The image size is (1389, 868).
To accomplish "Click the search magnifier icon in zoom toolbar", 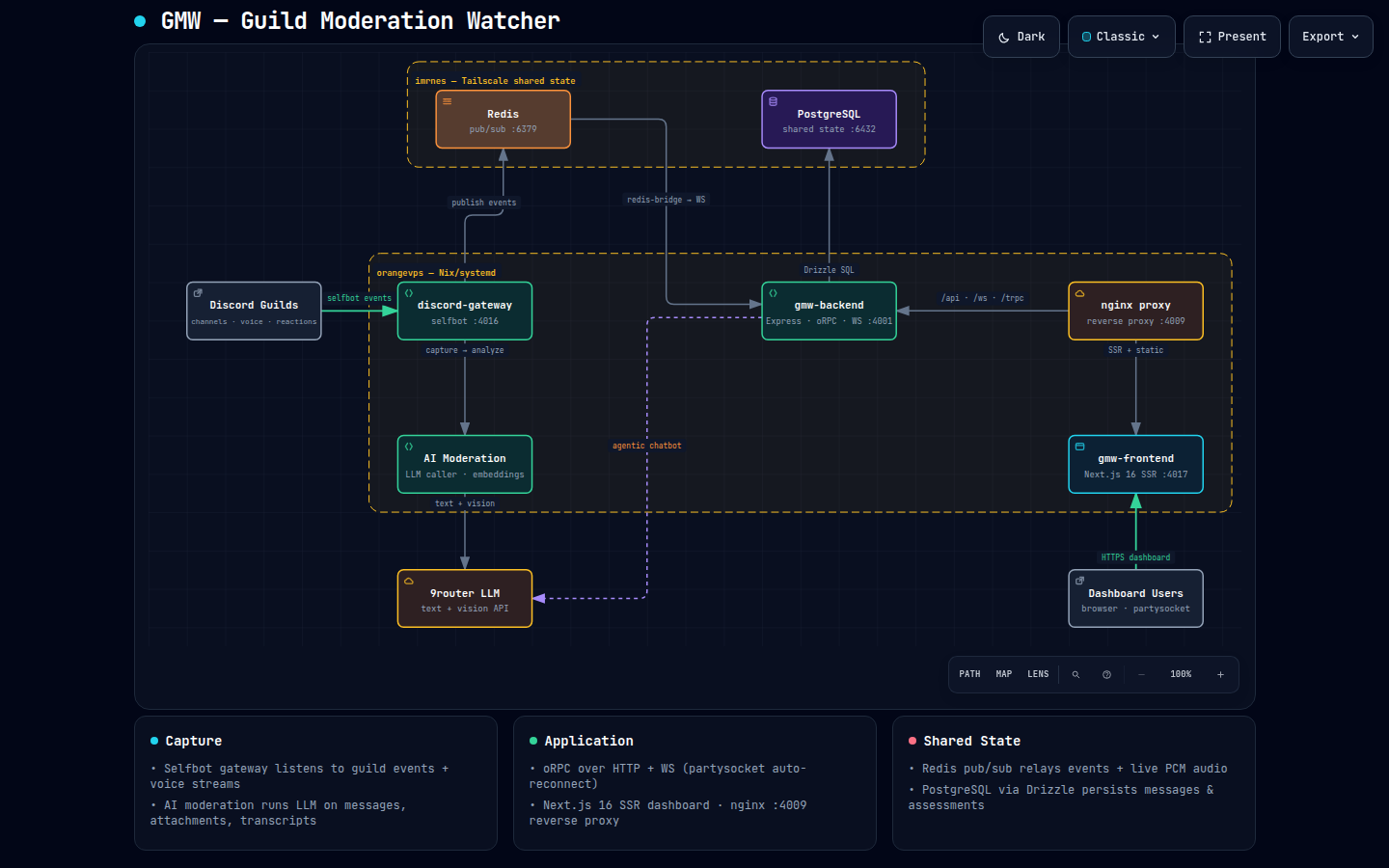I will point(1076,674).
